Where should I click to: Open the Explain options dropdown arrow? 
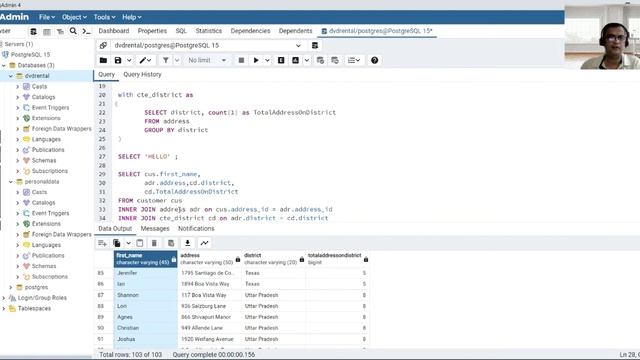click(307, 60)
